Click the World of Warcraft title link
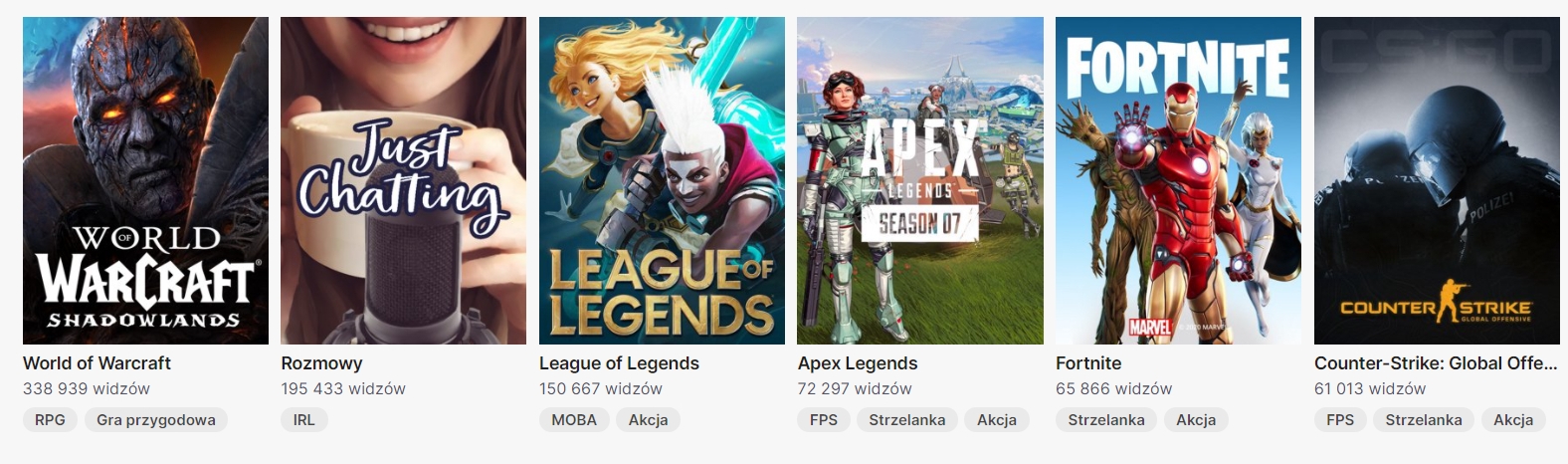1568x464 pixels. [x=97, y=363]
